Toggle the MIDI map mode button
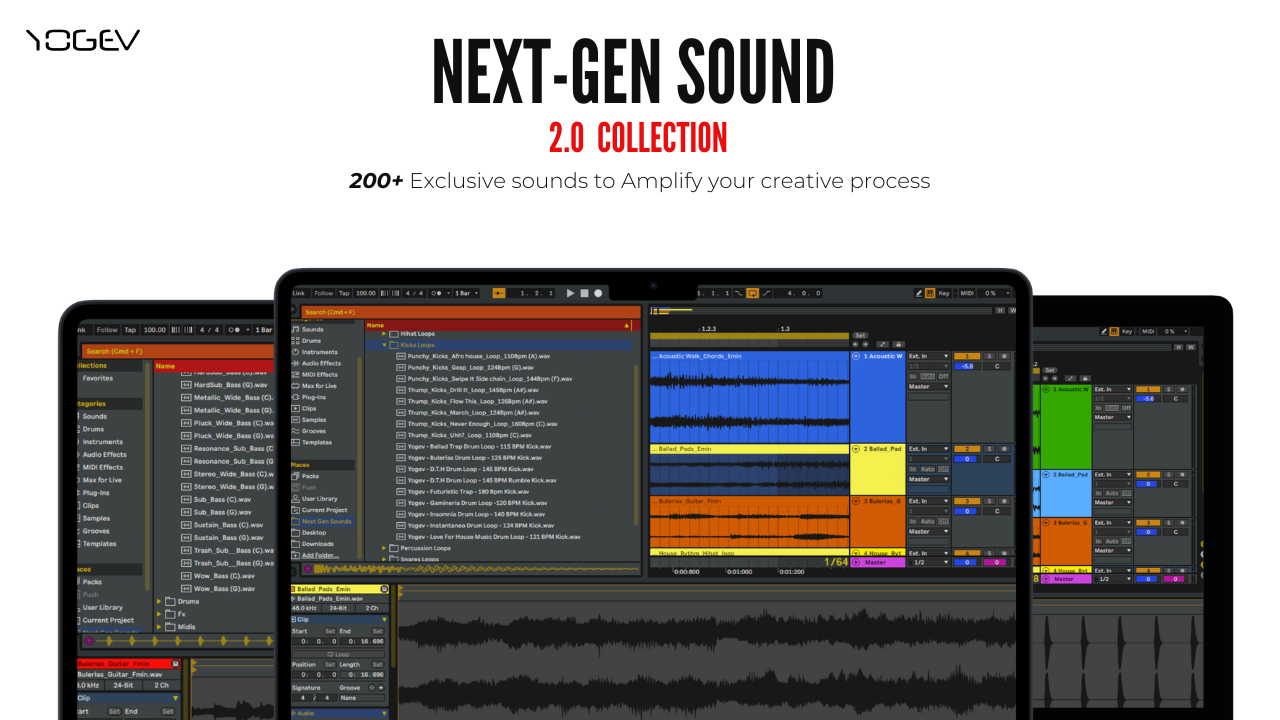1280x720 pixels. pyautogui.click(x=967, y=293)
